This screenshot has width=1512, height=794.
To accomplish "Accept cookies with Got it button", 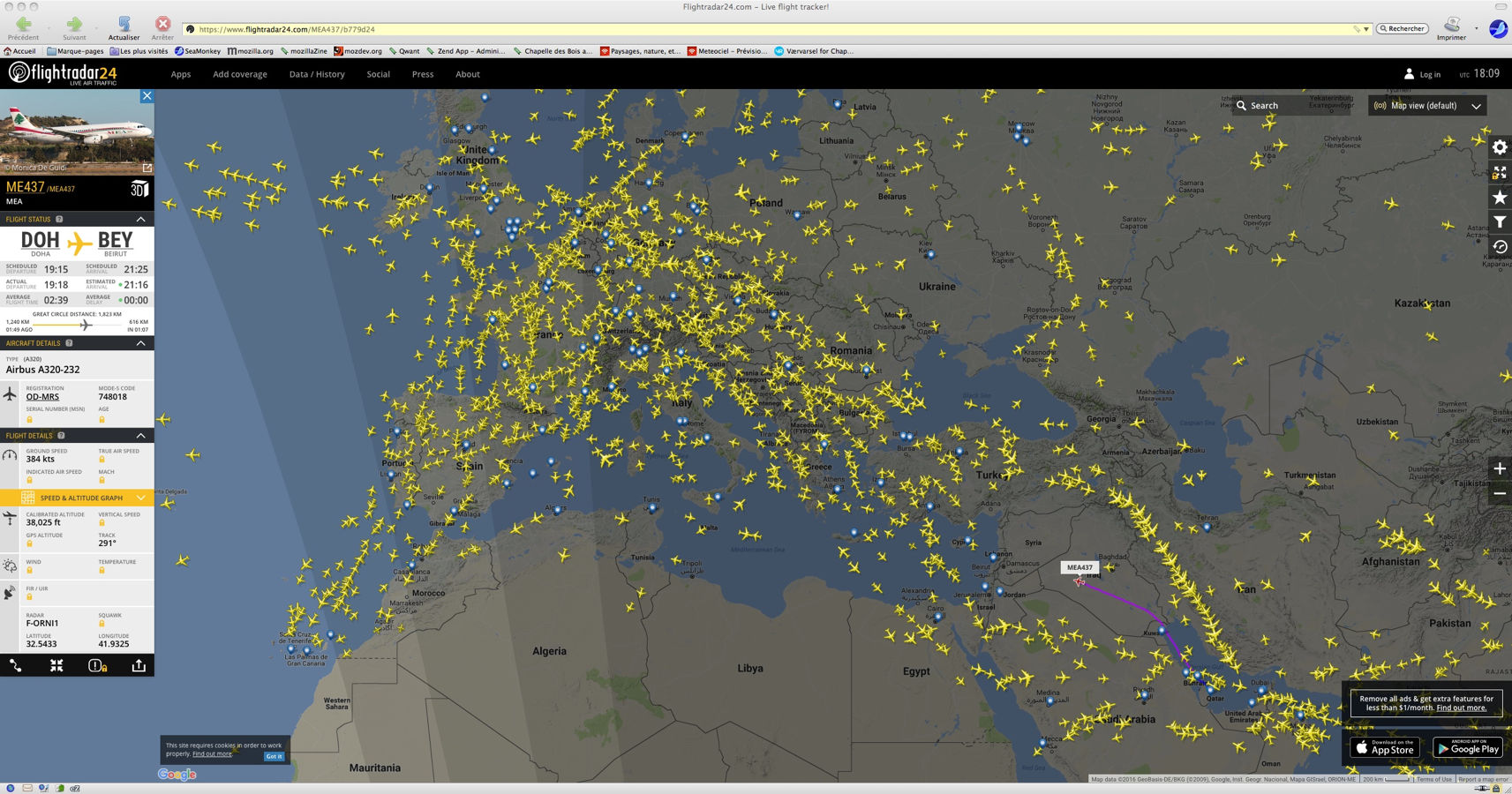I will pos(274,756).
